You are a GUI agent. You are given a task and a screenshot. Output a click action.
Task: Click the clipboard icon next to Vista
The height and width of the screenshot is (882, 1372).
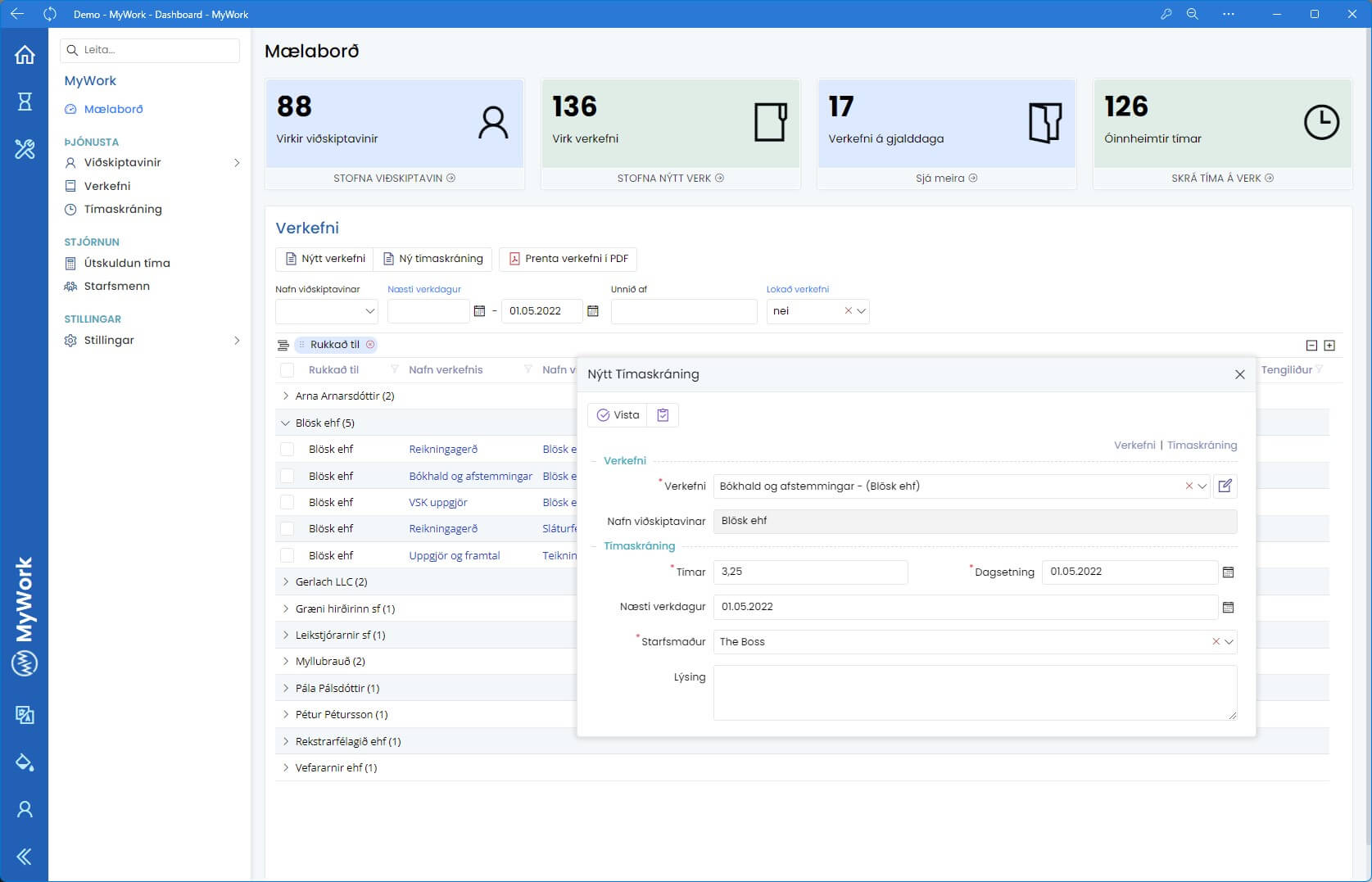[663, 415]
